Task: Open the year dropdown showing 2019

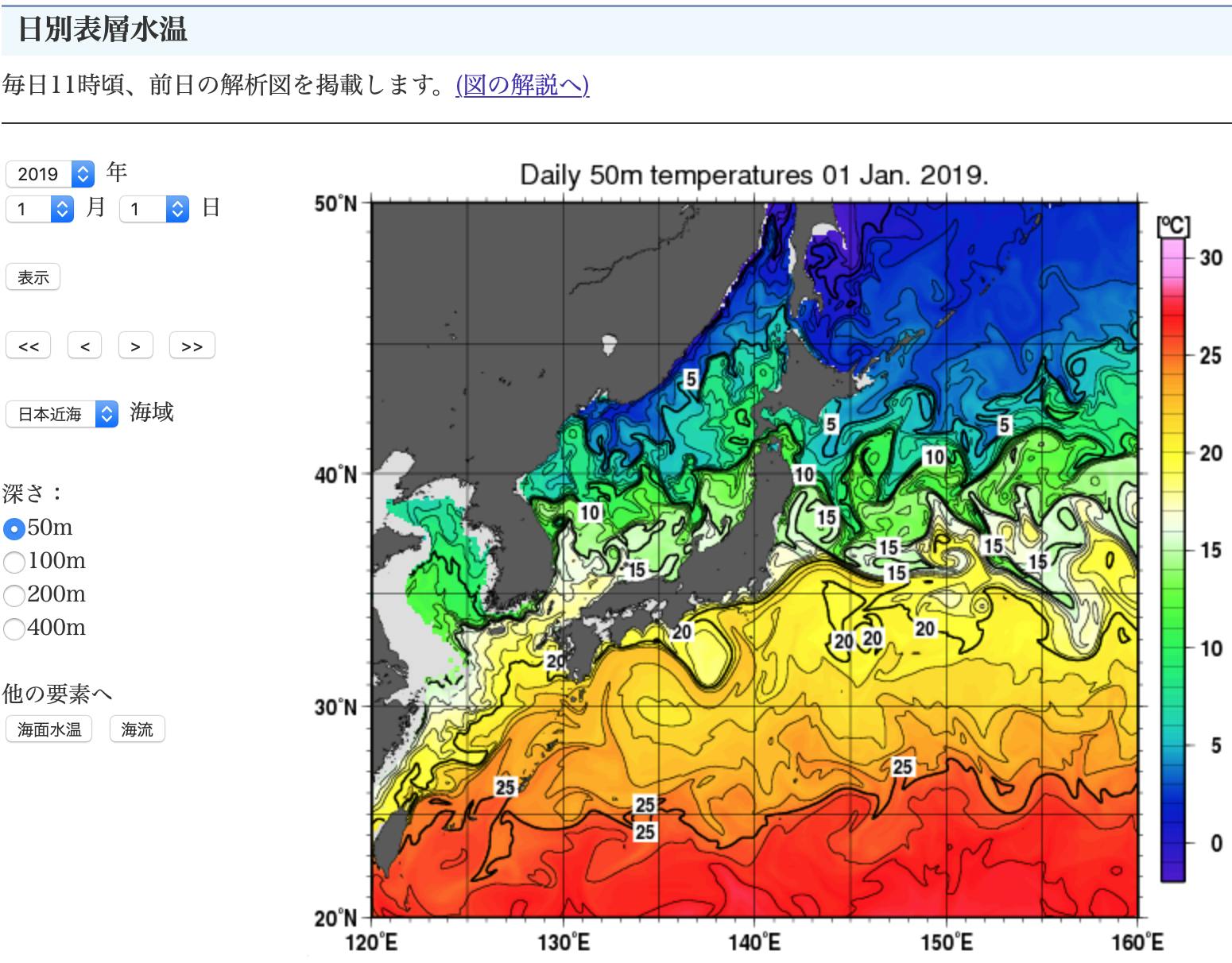Action: 49,174
